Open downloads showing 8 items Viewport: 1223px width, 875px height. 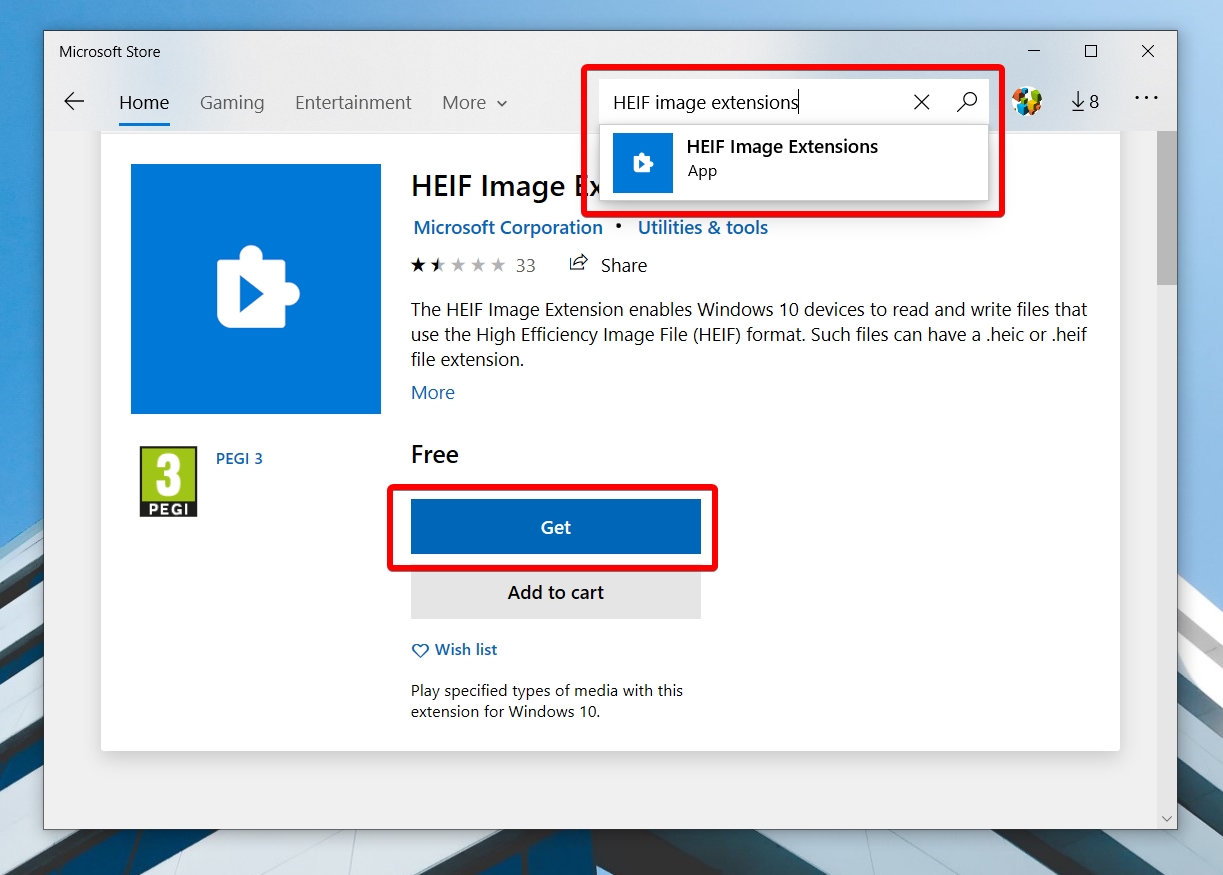click(x=1084, y=102)
